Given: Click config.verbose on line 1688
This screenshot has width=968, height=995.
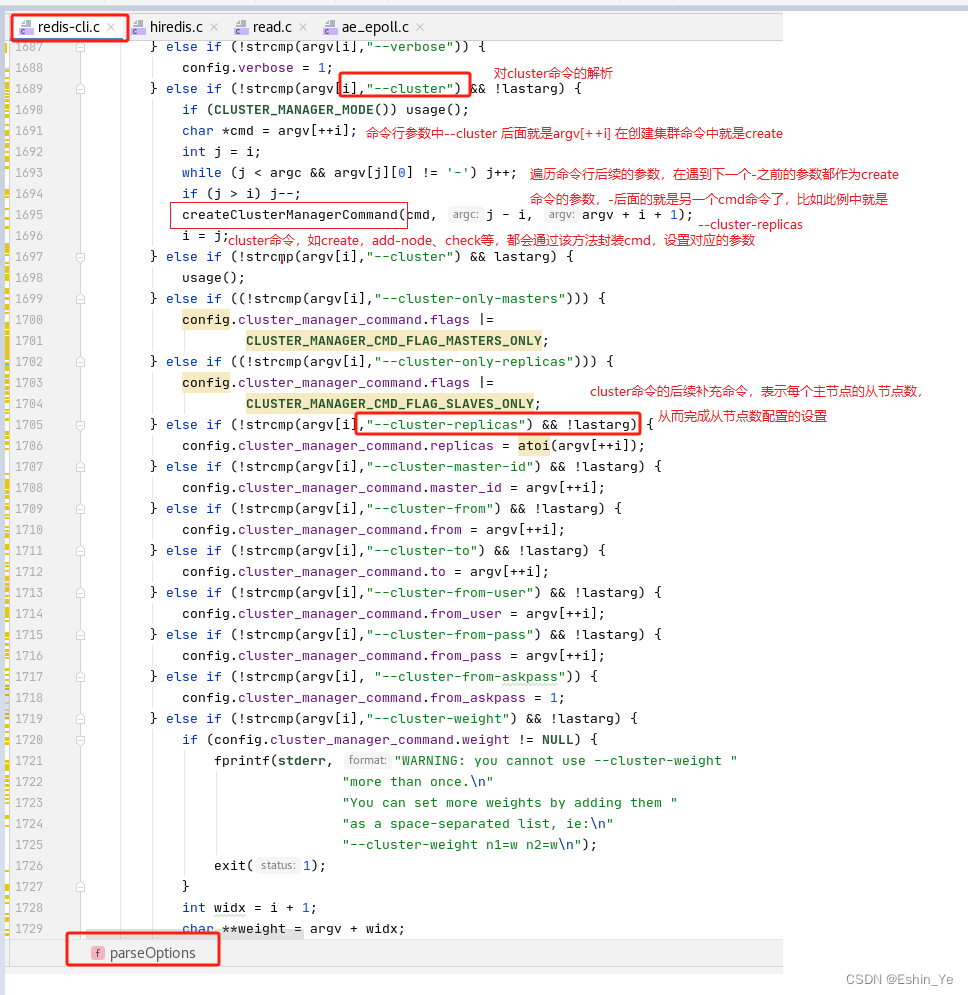Looking at the screenshot, I should [x=237, y=68].
